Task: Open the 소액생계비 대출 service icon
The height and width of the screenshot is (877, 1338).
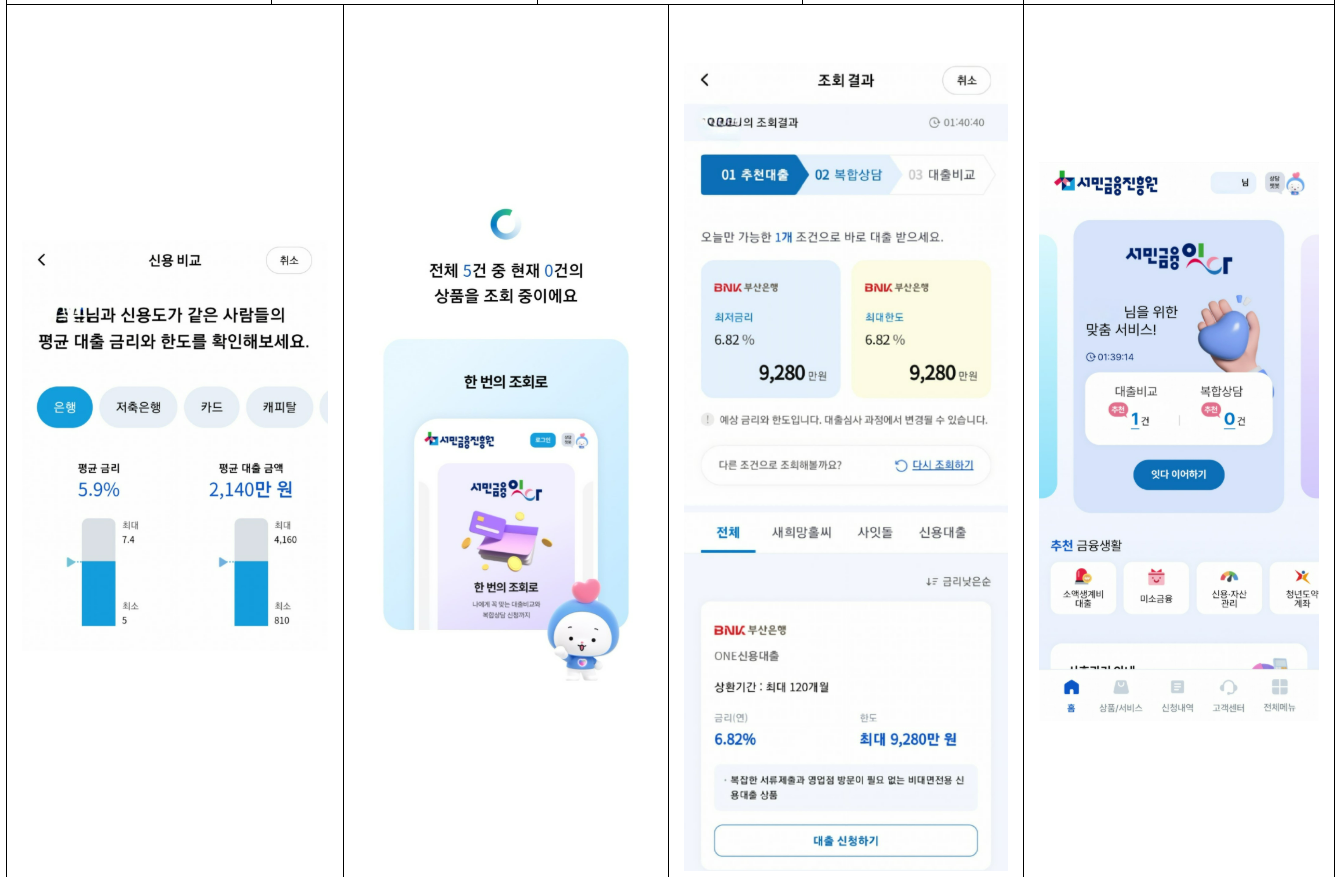Action: pyautogui.click(x=1085, y=588)
